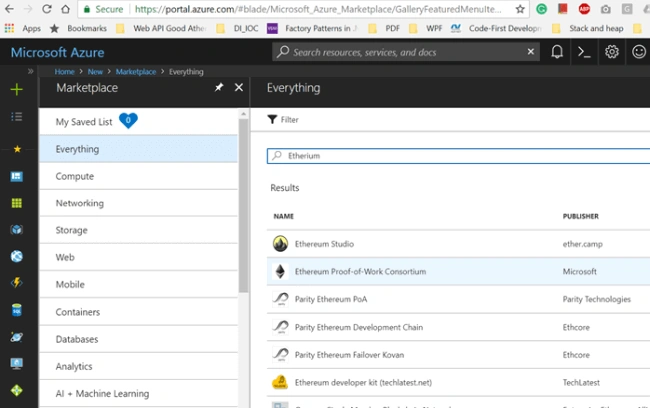Sort results by PUBLISHER column header
The width and height of the screenshot is (650, 408).
tap(580, 216)
